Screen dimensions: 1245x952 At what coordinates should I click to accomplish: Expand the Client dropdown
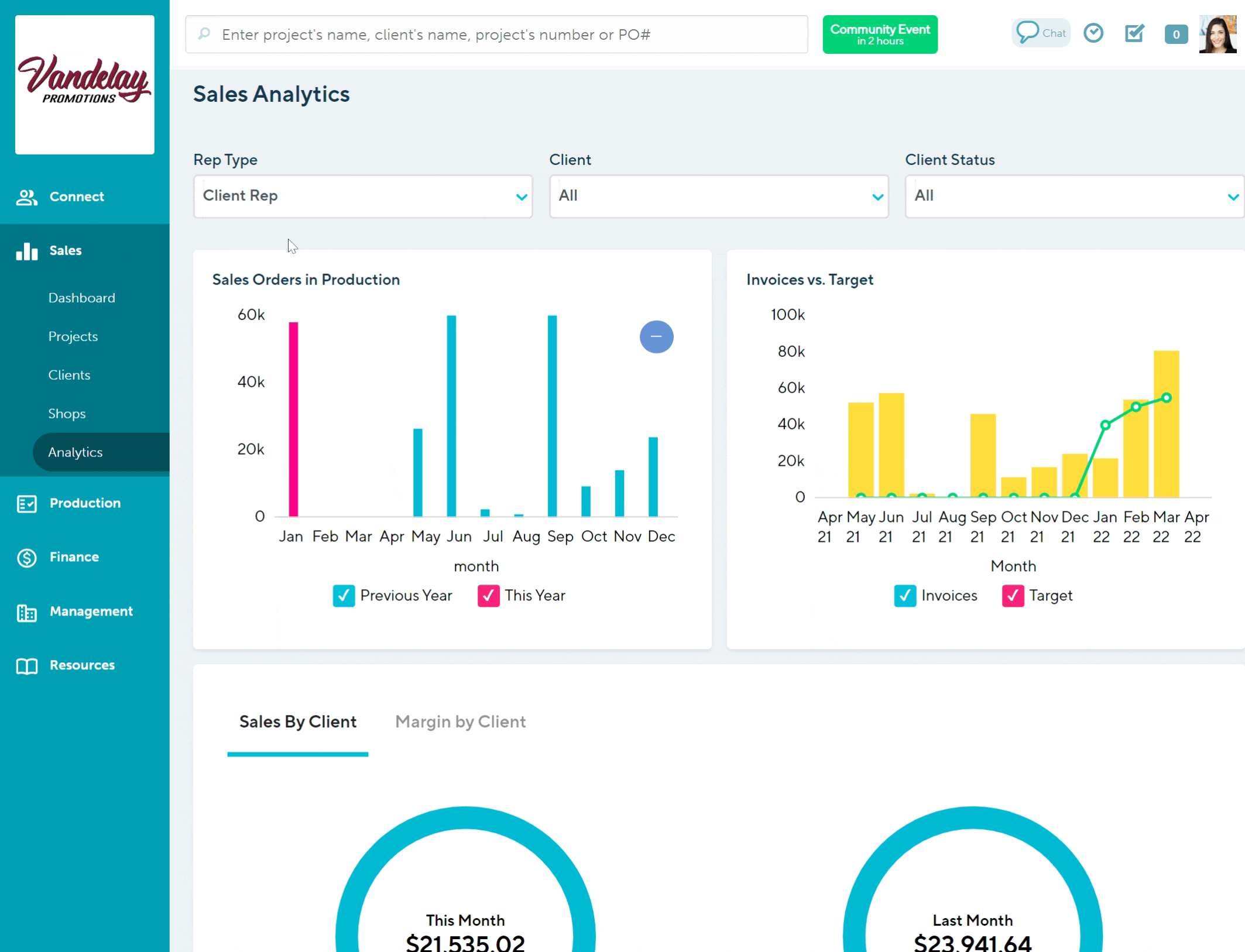click(x=718, y=197)
